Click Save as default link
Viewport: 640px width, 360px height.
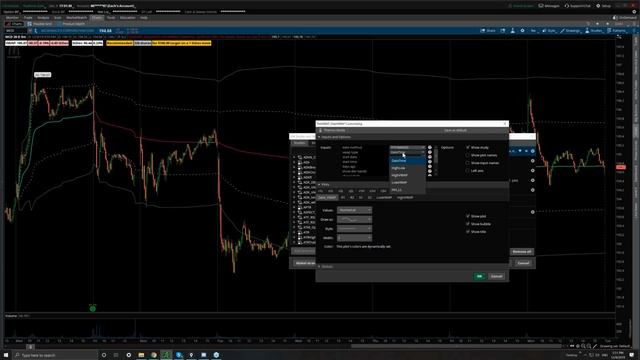tap(455, 130)
